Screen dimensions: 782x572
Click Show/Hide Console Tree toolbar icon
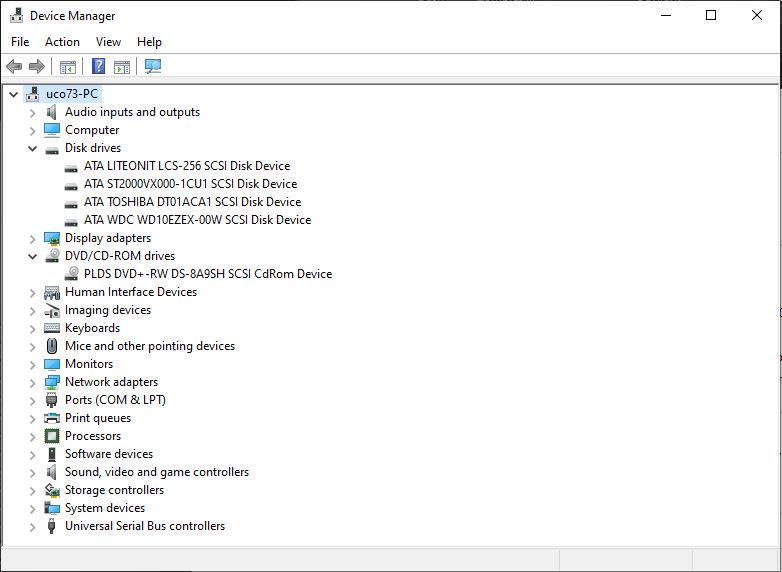coord(68,67)
